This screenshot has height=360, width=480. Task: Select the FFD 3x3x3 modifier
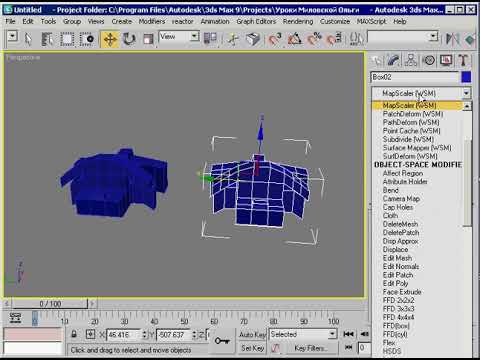[399, 309]
